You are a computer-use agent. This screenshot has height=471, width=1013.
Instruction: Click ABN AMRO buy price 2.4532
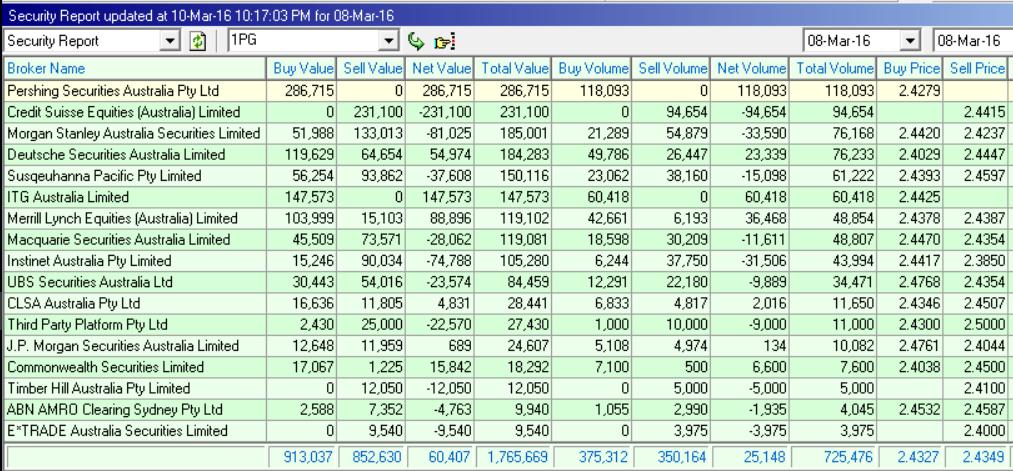point(909,410)
